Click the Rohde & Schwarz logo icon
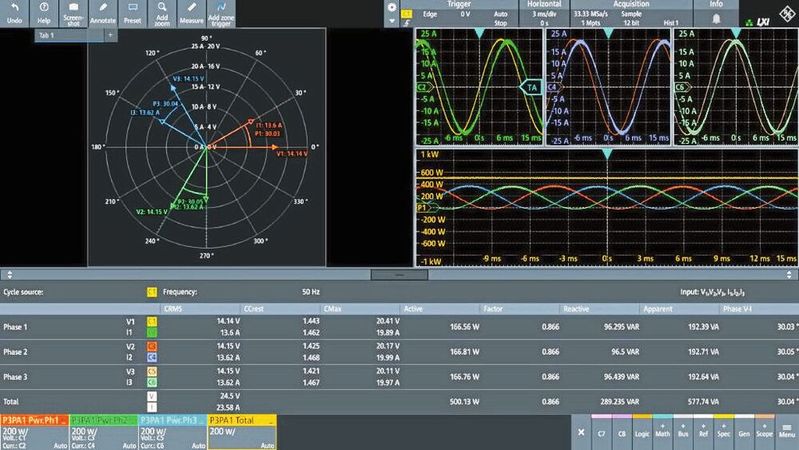The image size is (799, 450). 787,14
